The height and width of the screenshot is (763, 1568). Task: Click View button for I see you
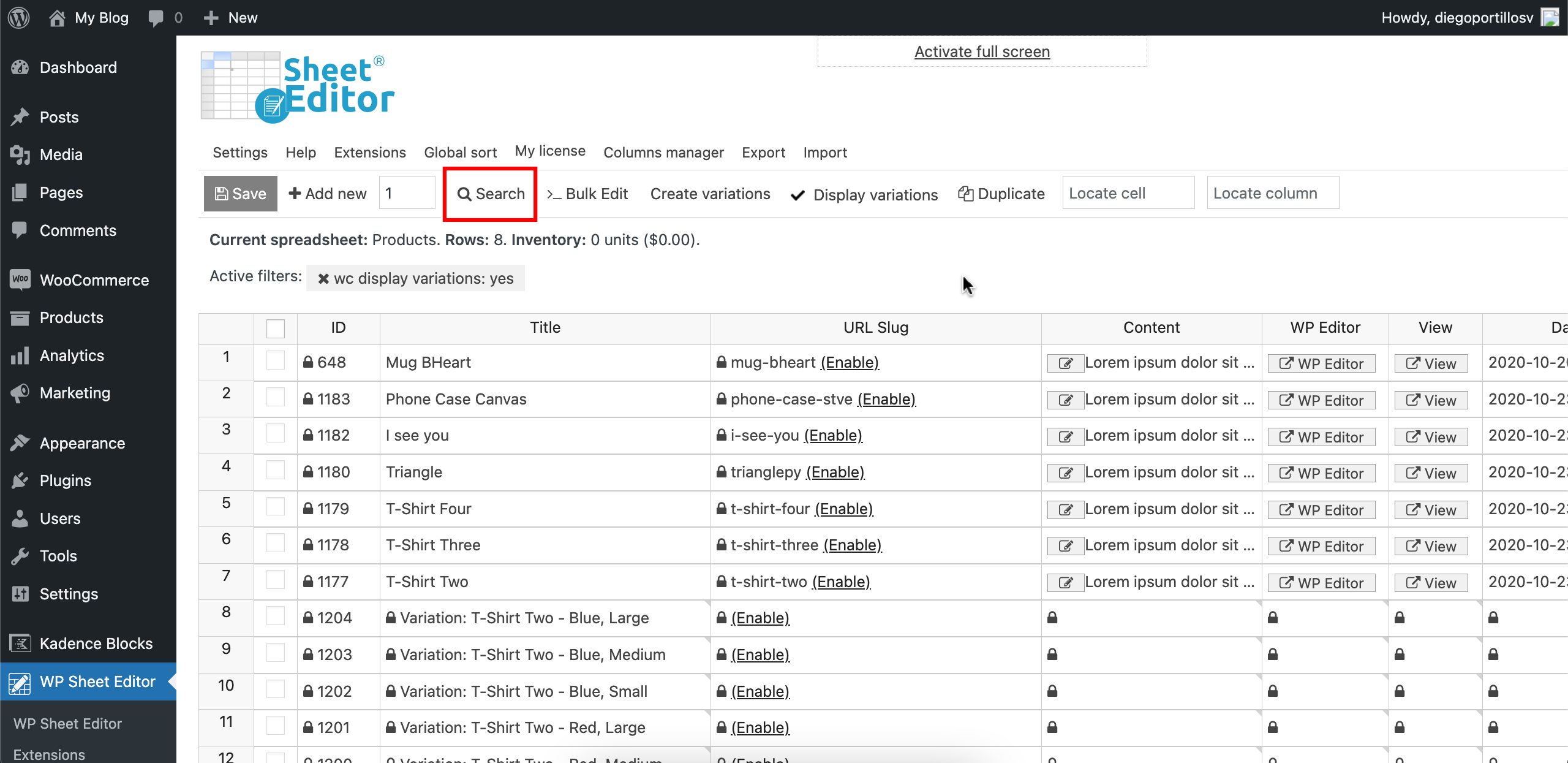pyautogui.click(x=1431, y=437)
